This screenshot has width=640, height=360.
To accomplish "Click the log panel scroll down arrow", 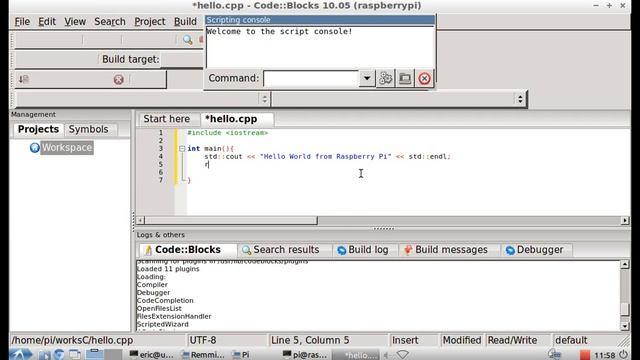I will pyautogui.click(x=625, y=326).
